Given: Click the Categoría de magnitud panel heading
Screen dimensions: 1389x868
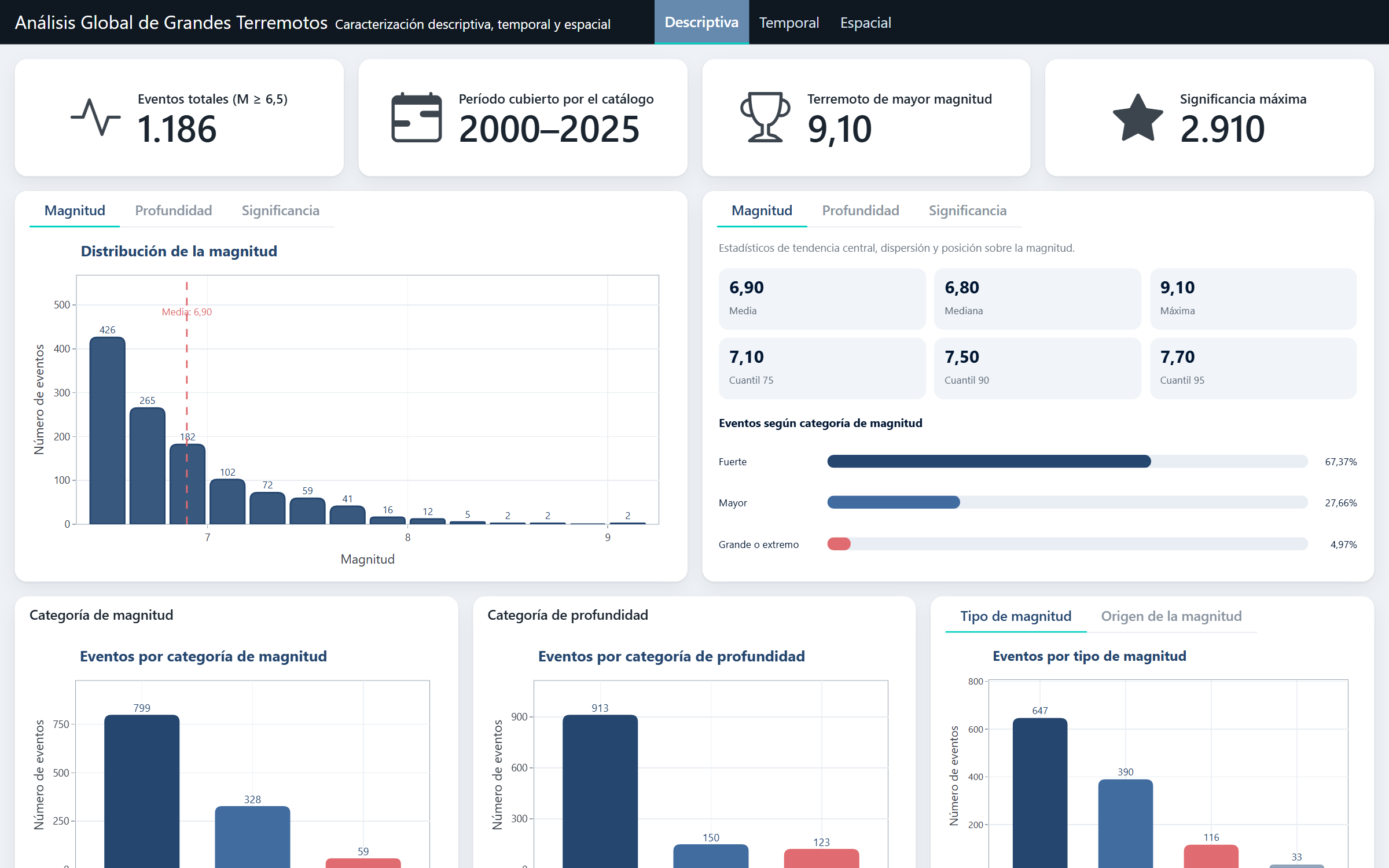Looking at the screenshot, I should (x=101, y=615).
